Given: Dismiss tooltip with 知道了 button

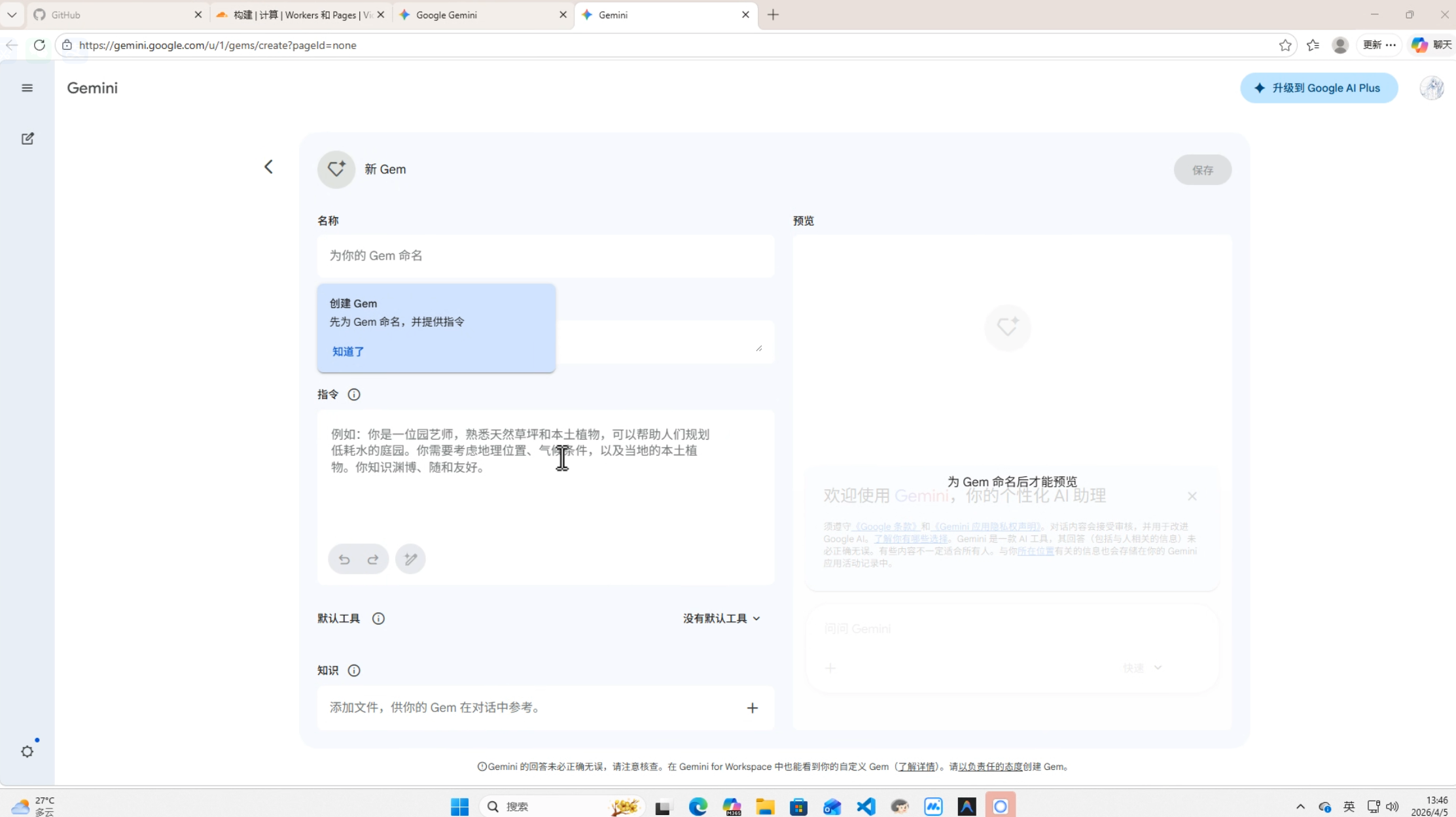Looking at the screenshot, I should click(348, 352).
